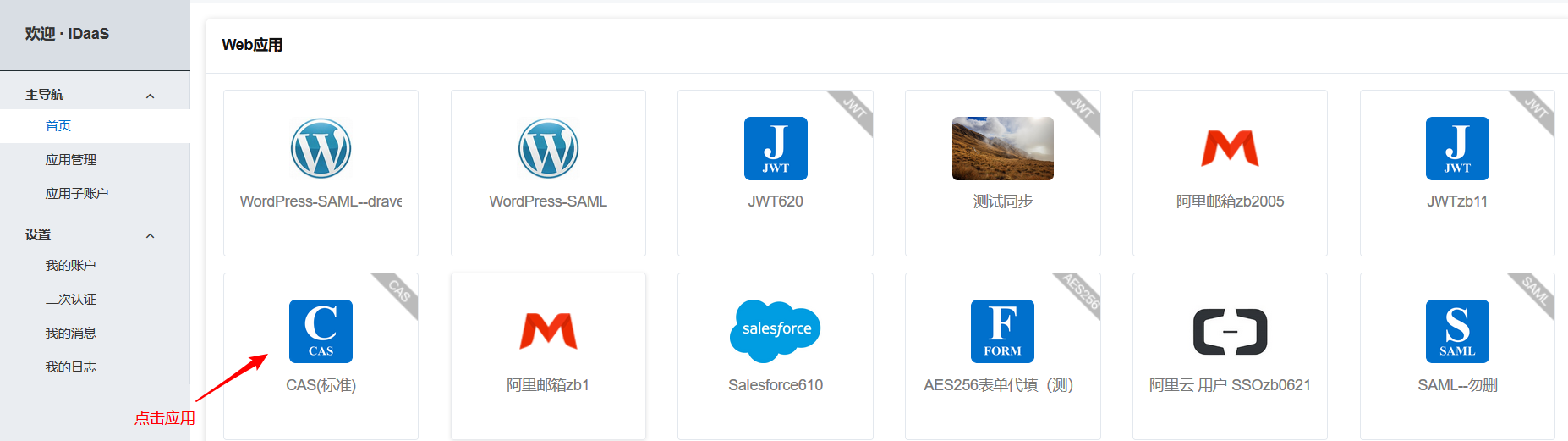The width and height of the screenshot is (1568, 441).
Task: Click the WordPress-SAML--drave label text
Action: (321, 201)
